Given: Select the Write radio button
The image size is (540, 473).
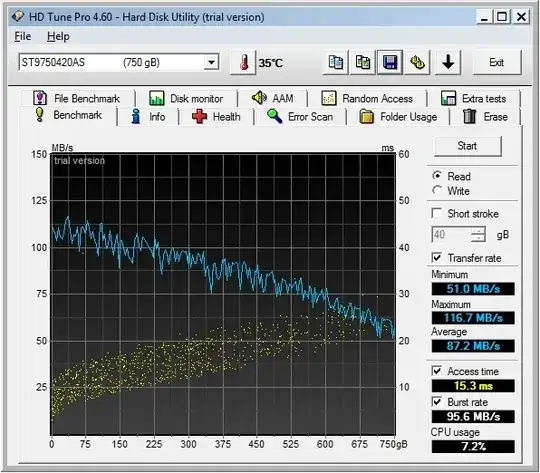Looking at the screenshot, I should pos(437,191).
